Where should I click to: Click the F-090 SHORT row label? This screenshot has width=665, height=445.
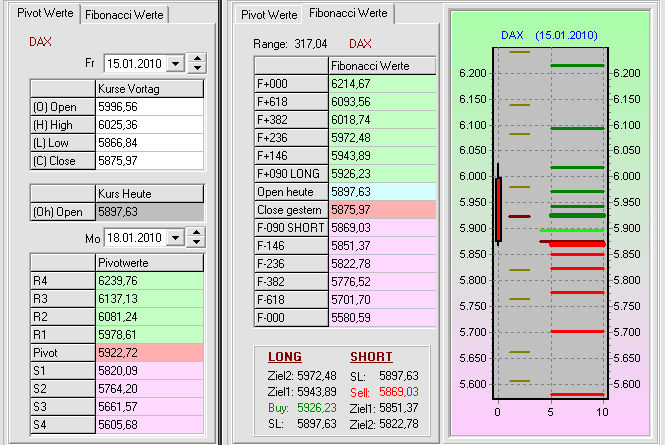[291, 228]
